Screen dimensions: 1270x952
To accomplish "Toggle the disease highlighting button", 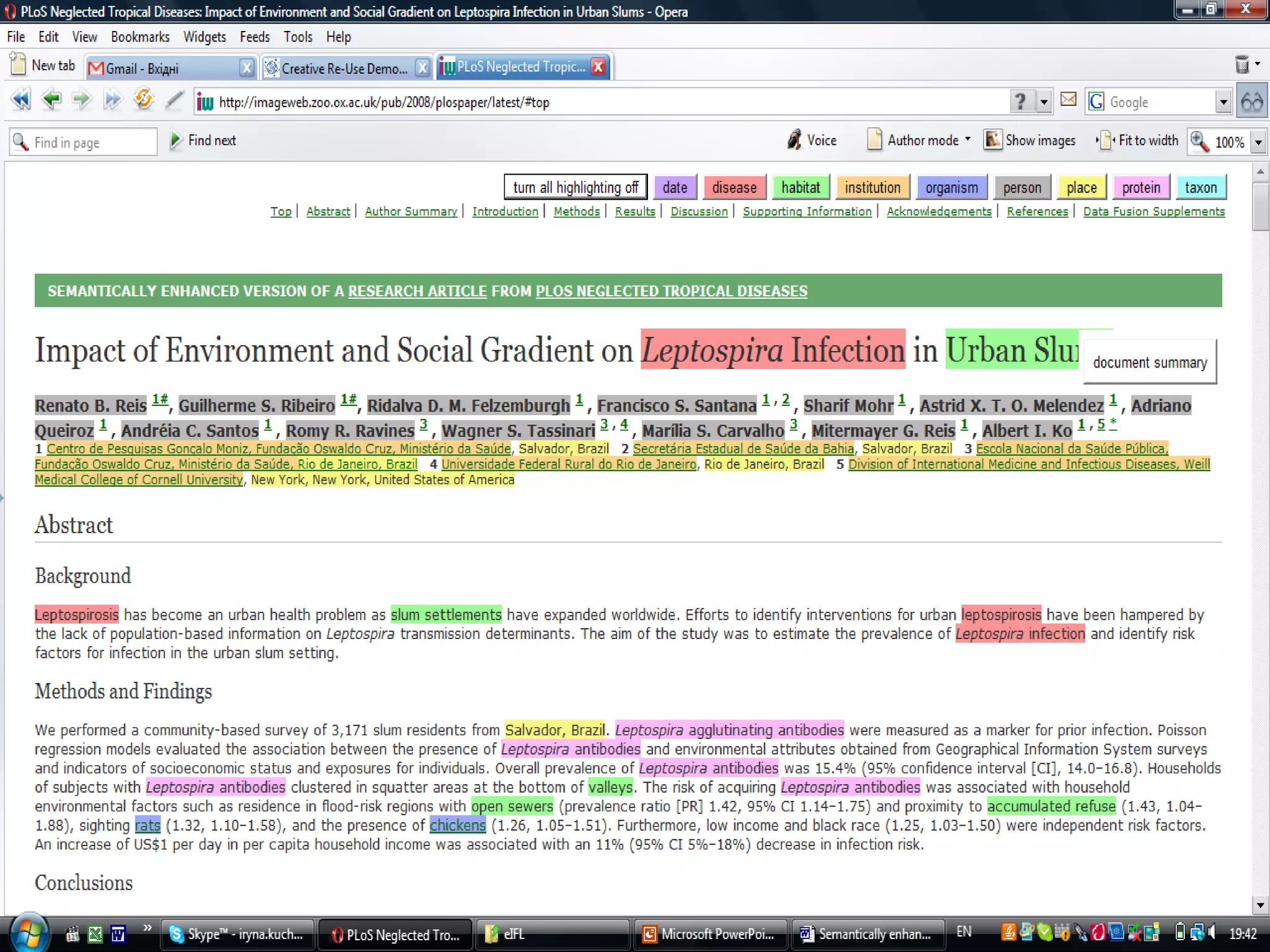I will click(x=734, y=187).
